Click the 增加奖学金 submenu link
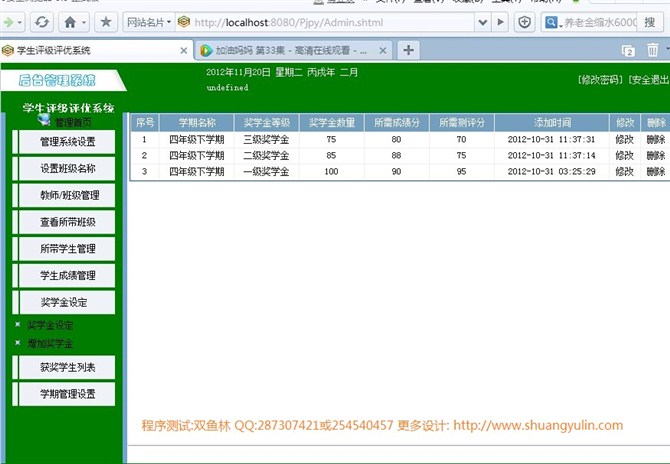This screenshot has width=670, height=464. pos(50,344)
